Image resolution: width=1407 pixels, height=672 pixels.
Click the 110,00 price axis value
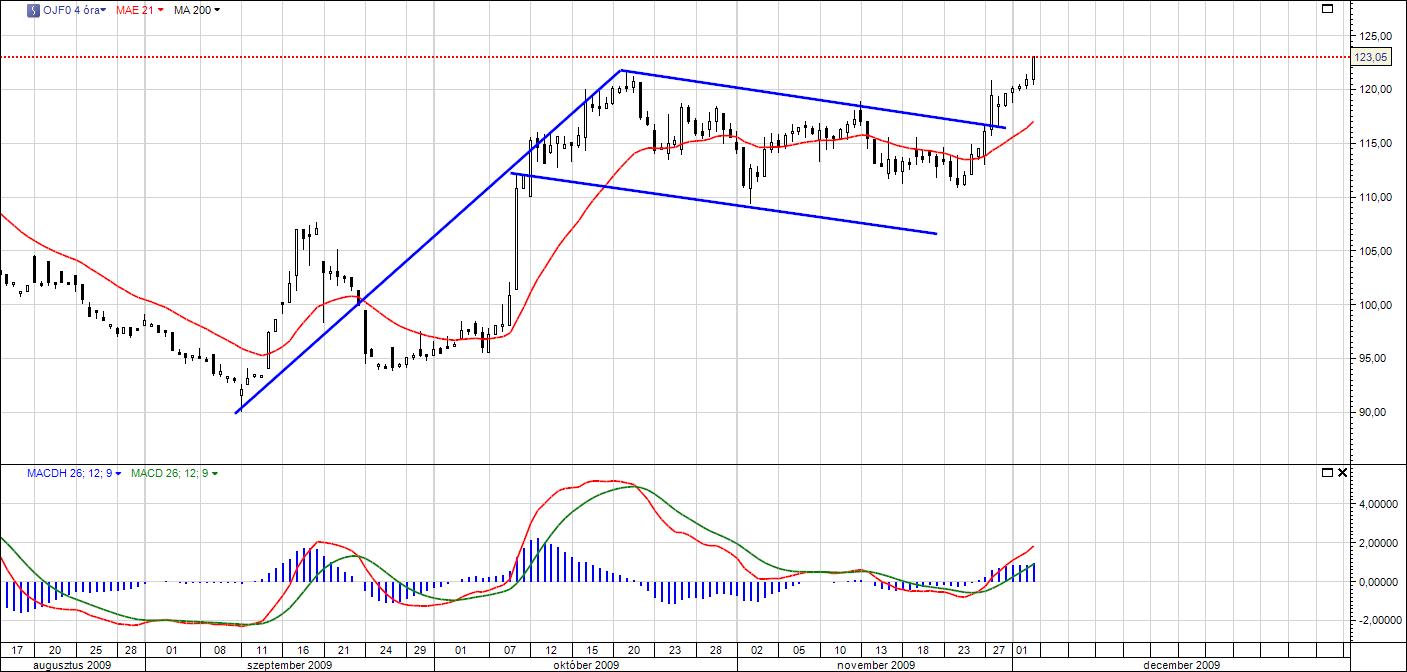1377,198
